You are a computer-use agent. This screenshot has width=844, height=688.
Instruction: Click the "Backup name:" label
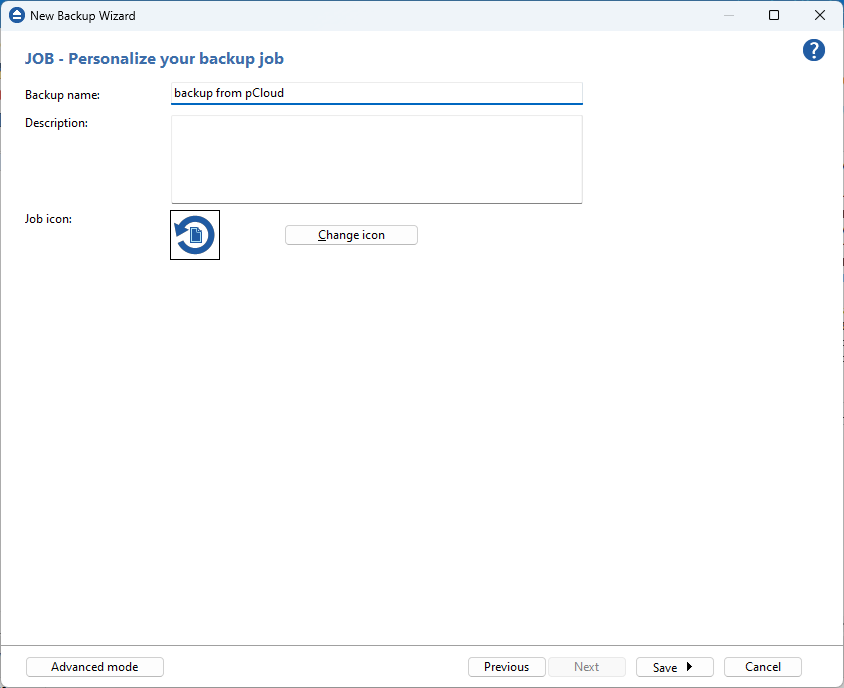point(63,95)
